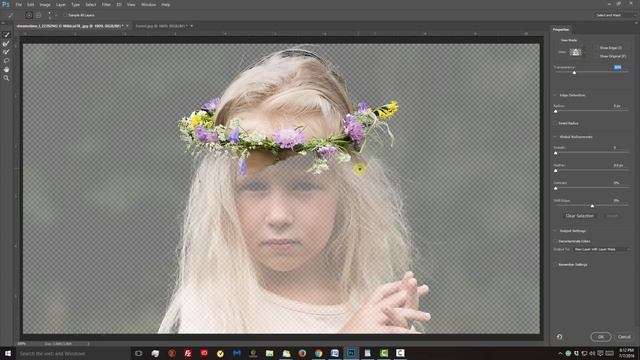640x360 pixels.
Task: Open the Output To dropdown
Action: click(601, 249)
